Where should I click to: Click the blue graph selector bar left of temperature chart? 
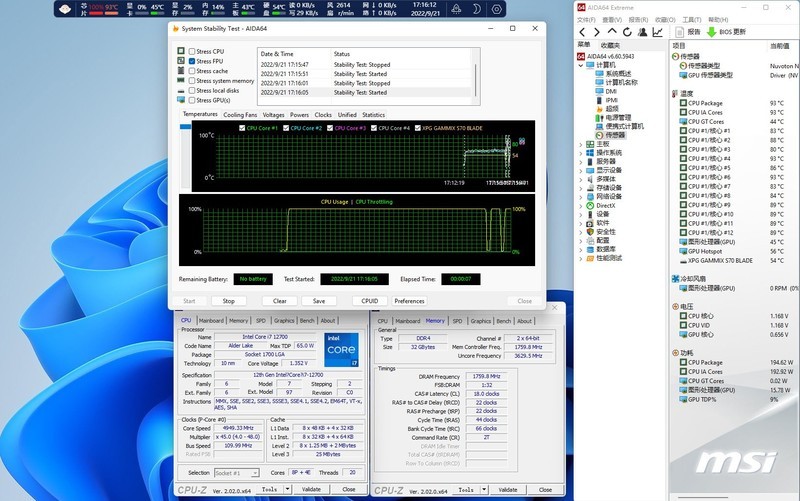coord(185,127)
